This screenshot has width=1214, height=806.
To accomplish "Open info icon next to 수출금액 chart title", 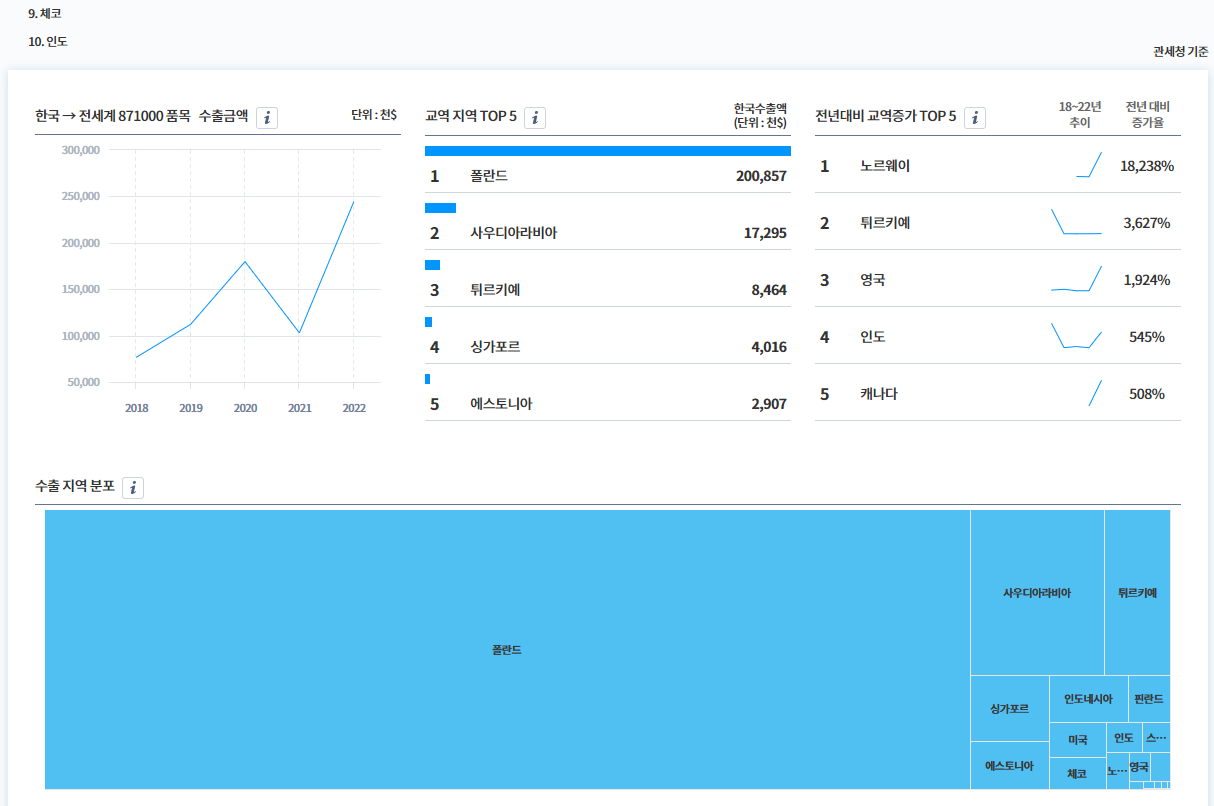I will pos(267,118).
